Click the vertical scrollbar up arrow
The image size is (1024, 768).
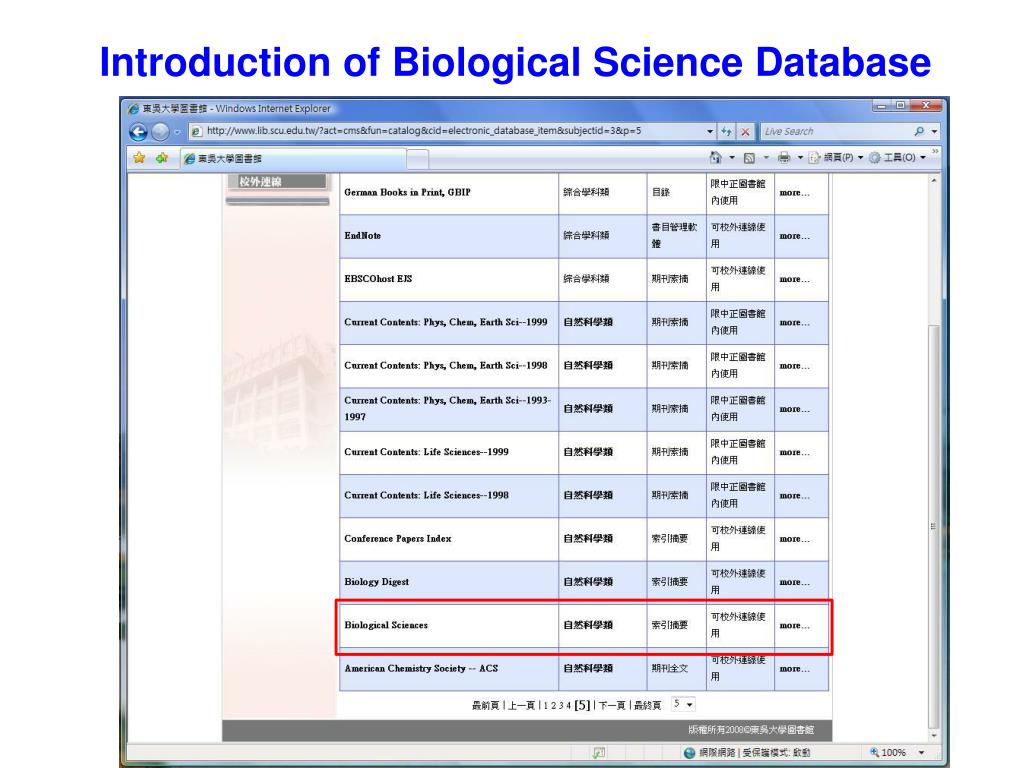(934, 180)
